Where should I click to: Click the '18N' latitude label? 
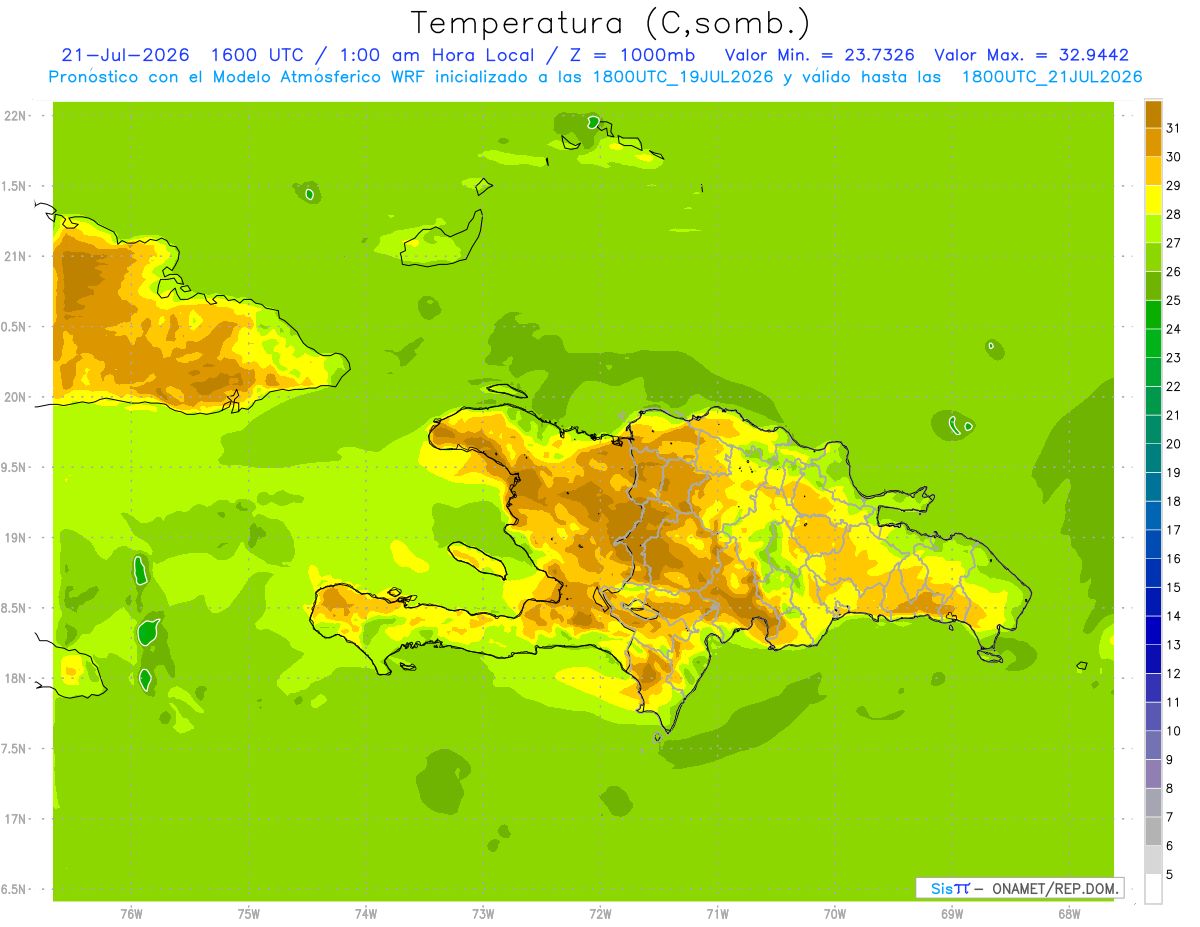(x=14, y=678)
